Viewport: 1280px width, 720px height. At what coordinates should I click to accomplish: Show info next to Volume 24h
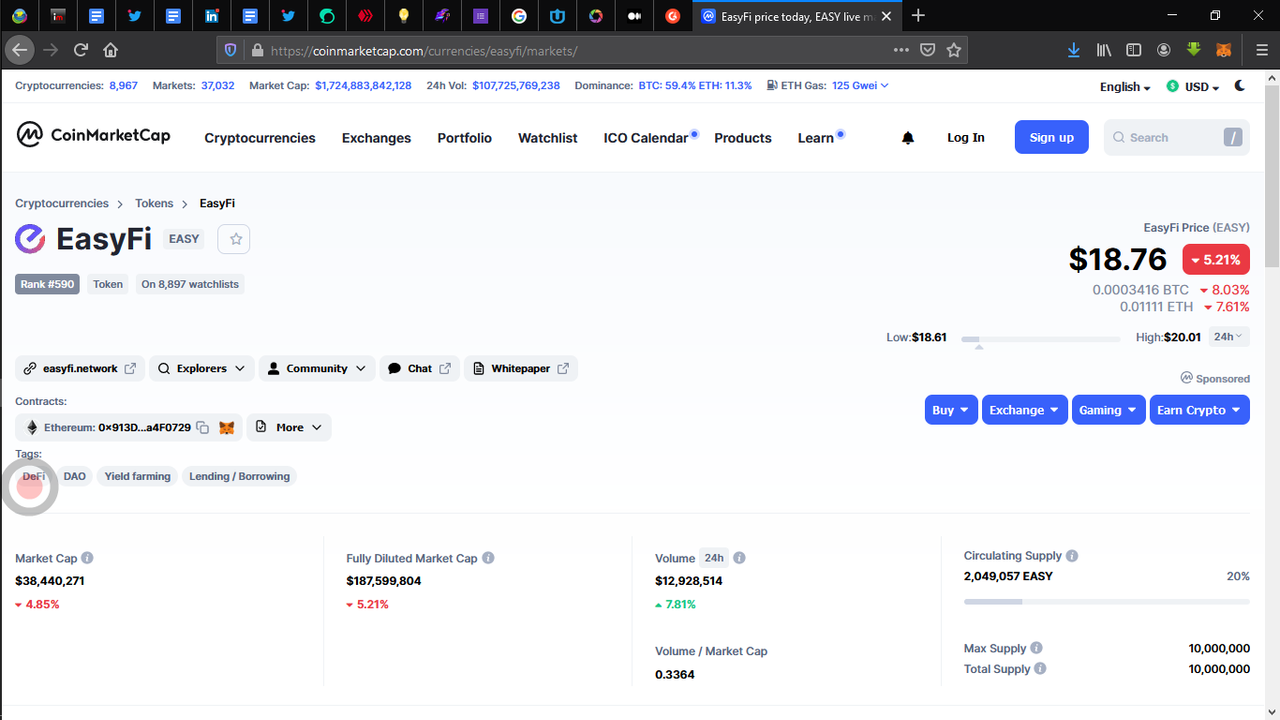click(739, 558)
